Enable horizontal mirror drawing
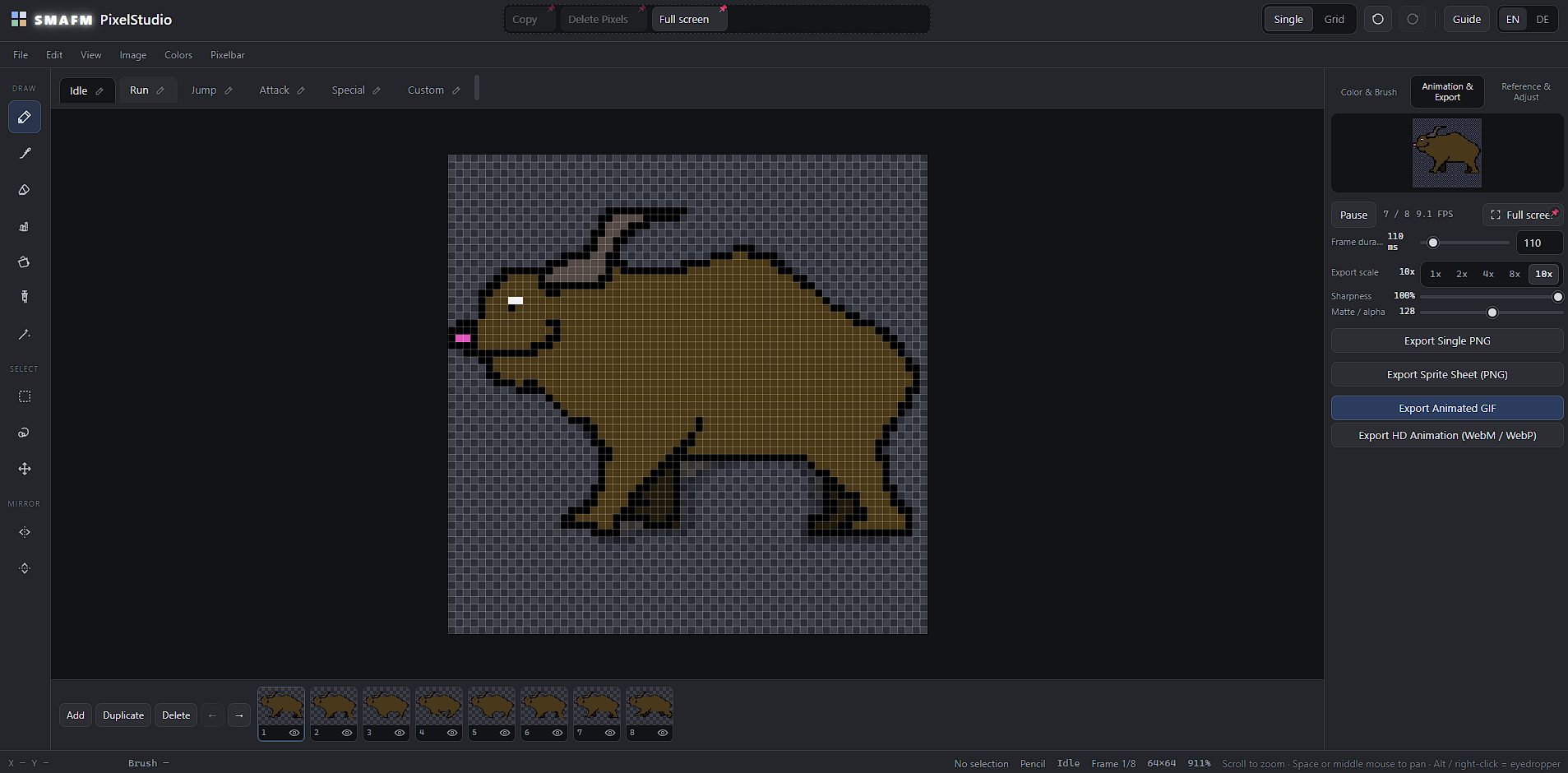 pos(25,532)
